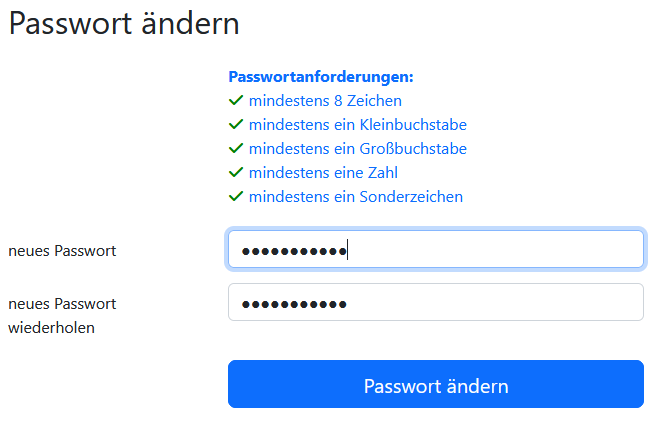Viewport: 655px width, 425px height.
Task: Click the "neues Passwort wiederholen" field label
Action: (x=62, y=315)
